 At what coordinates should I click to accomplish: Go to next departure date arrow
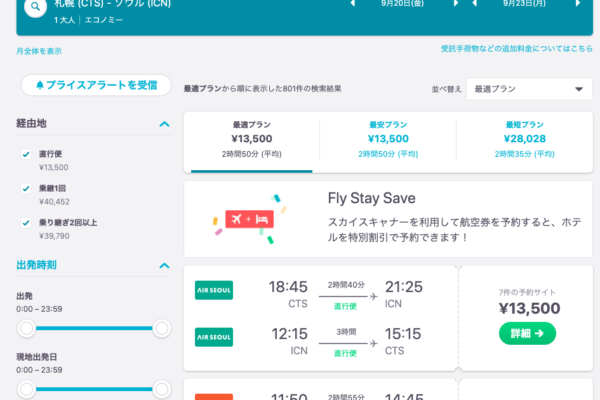point(456,3)
